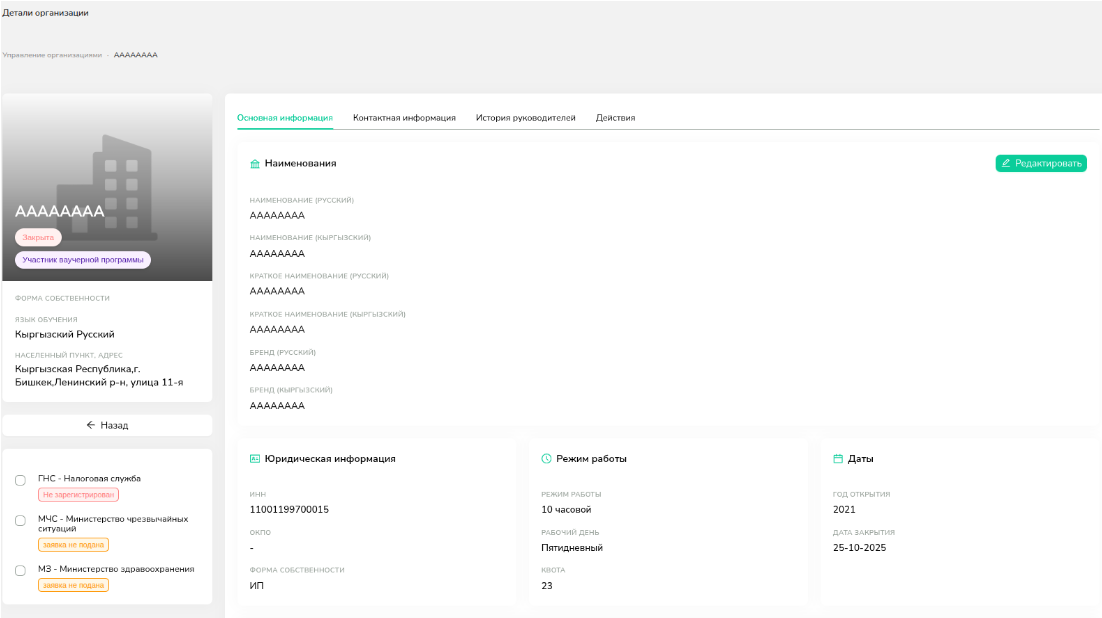This screenshot has height=618, width=1102.
Task: Tick the МЧС - Министерство чрезвычайных ситуаций checkbox
Action: (20, 521)
